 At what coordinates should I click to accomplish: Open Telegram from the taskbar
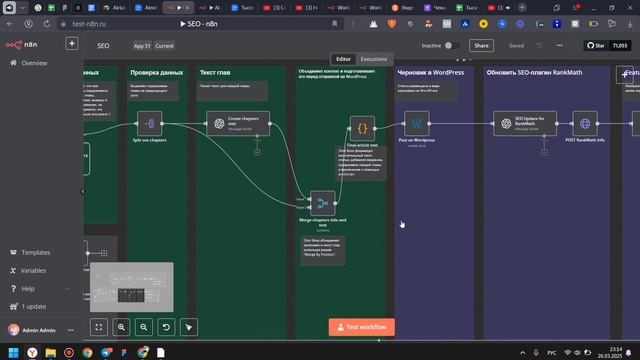click(106, 353)
